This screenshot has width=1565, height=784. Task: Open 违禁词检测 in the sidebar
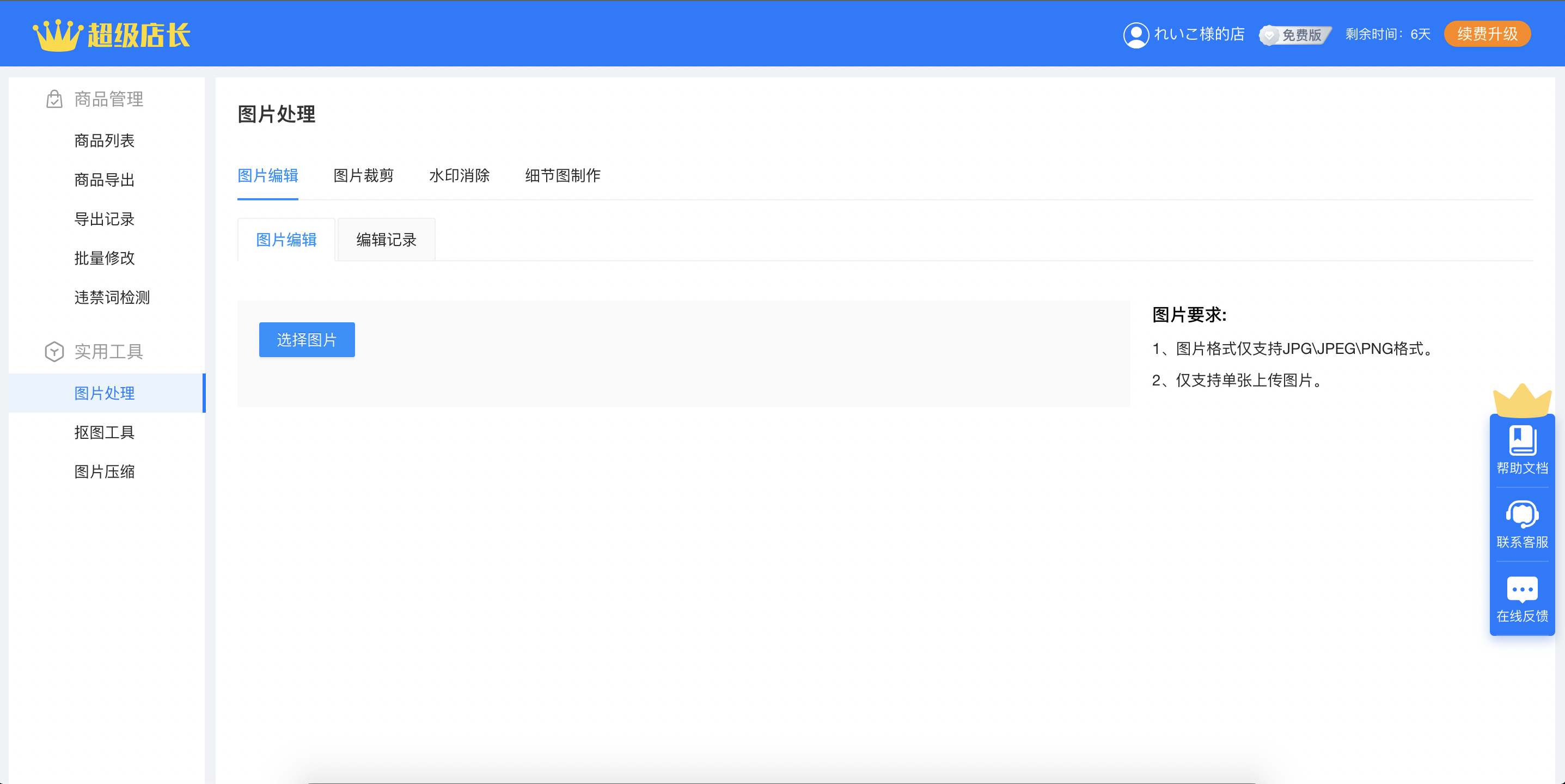click(x=112, y=298)
